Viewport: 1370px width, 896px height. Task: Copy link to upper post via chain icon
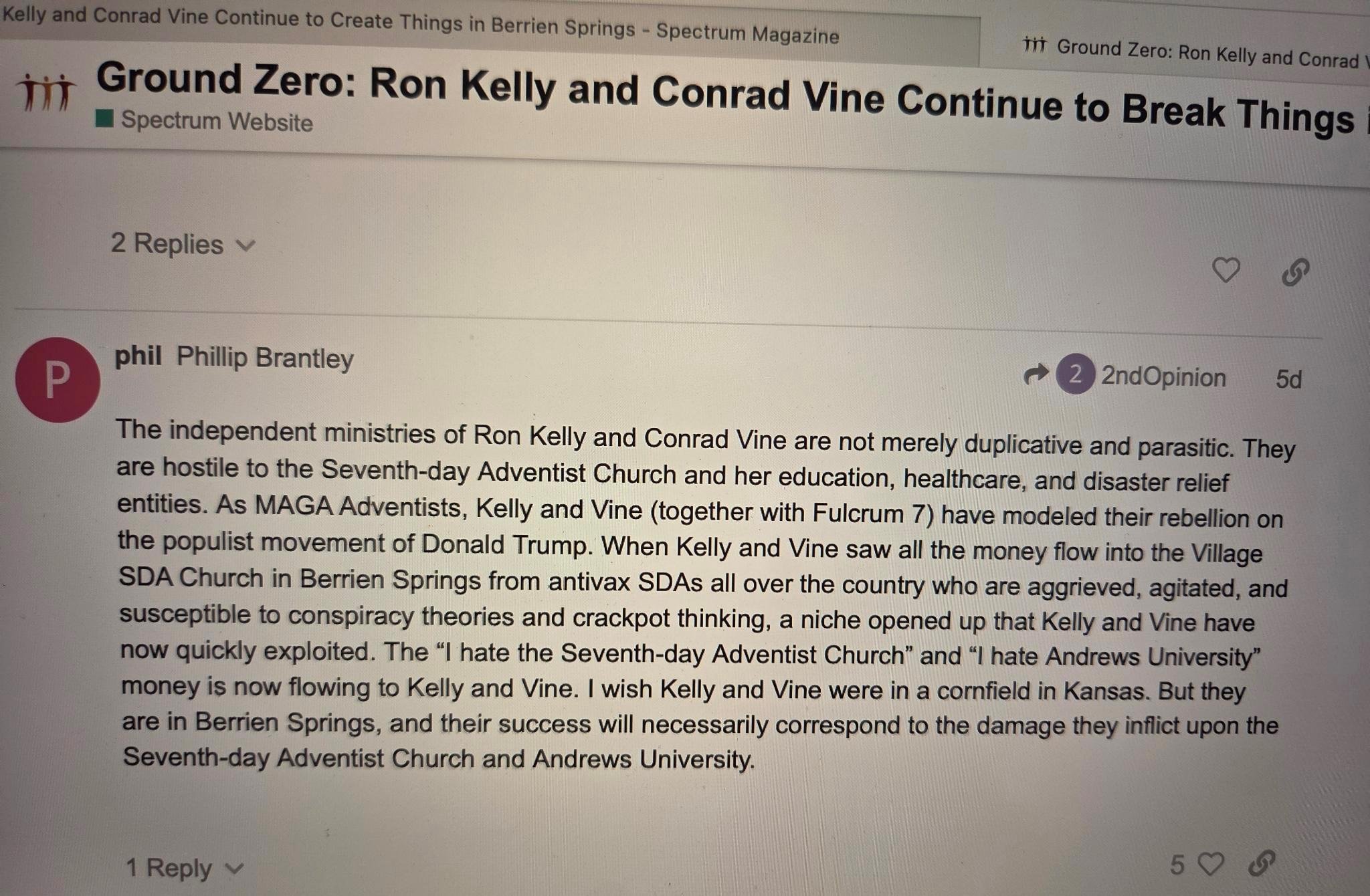1295,272
